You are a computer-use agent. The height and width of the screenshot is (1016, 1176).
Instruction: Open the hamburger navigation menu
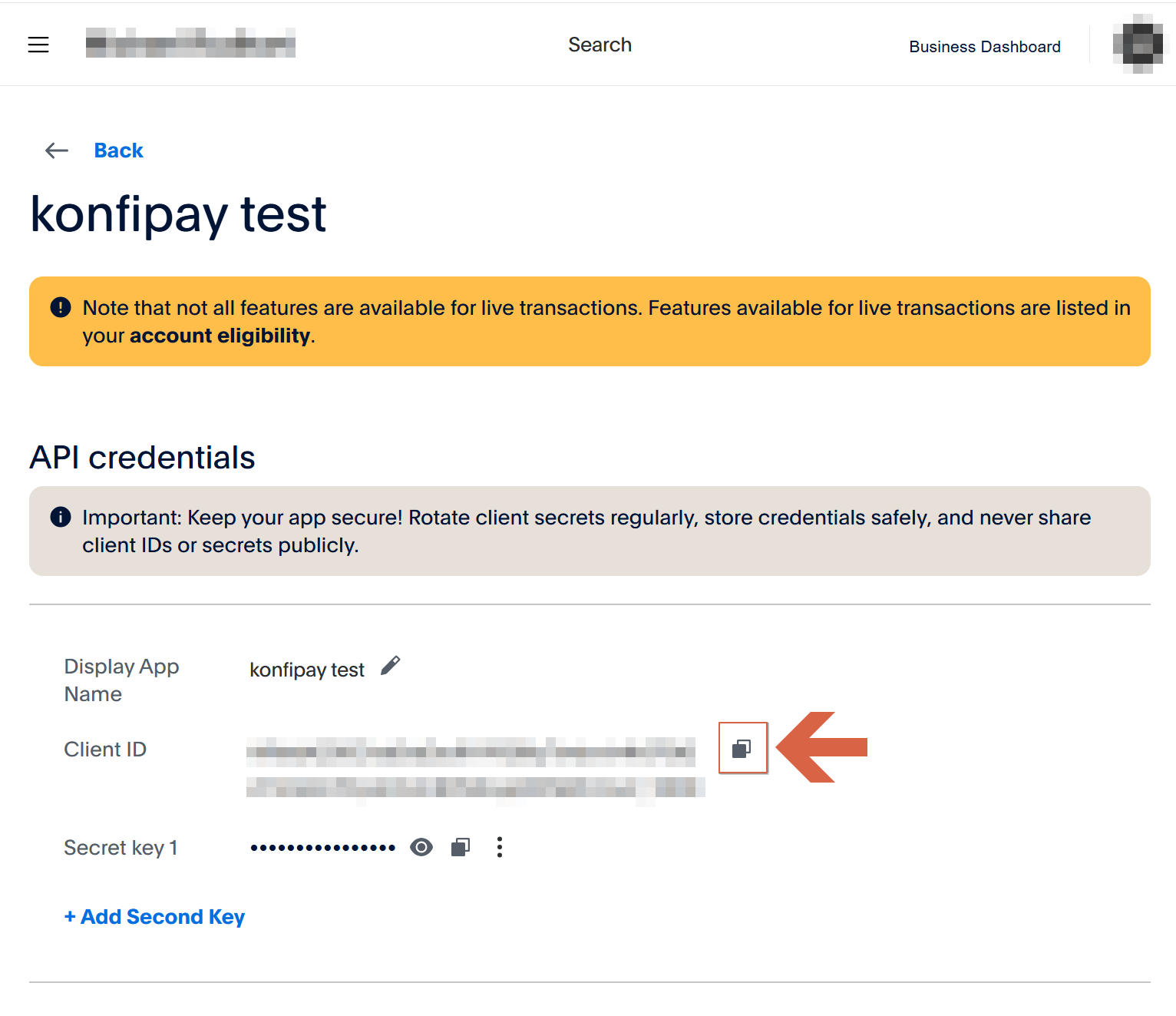38,45
